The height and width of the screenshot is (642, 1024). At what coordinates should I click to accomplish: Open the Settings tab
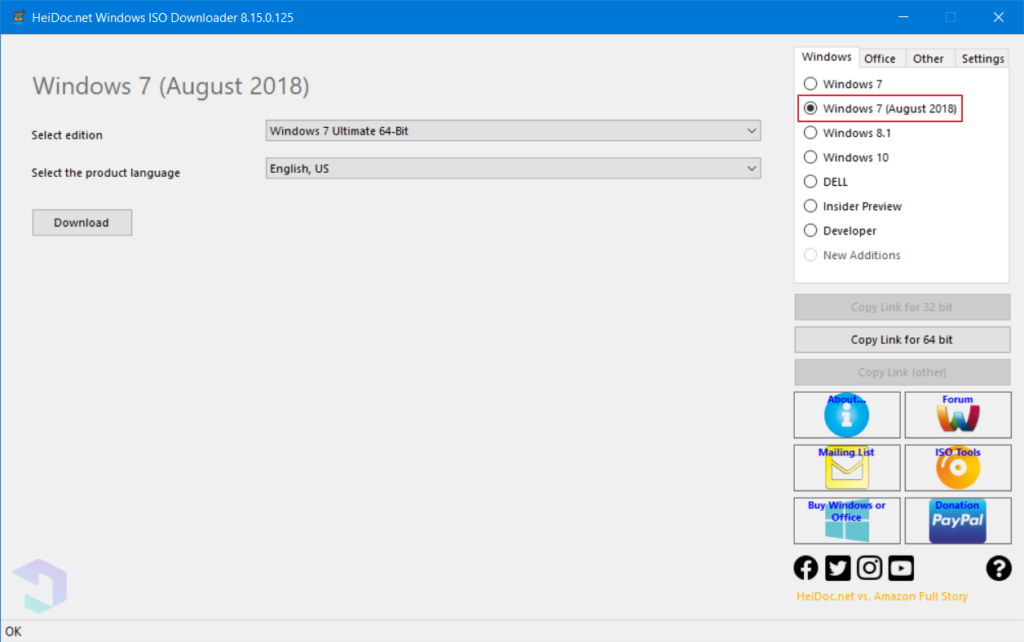tap(981, 58)
